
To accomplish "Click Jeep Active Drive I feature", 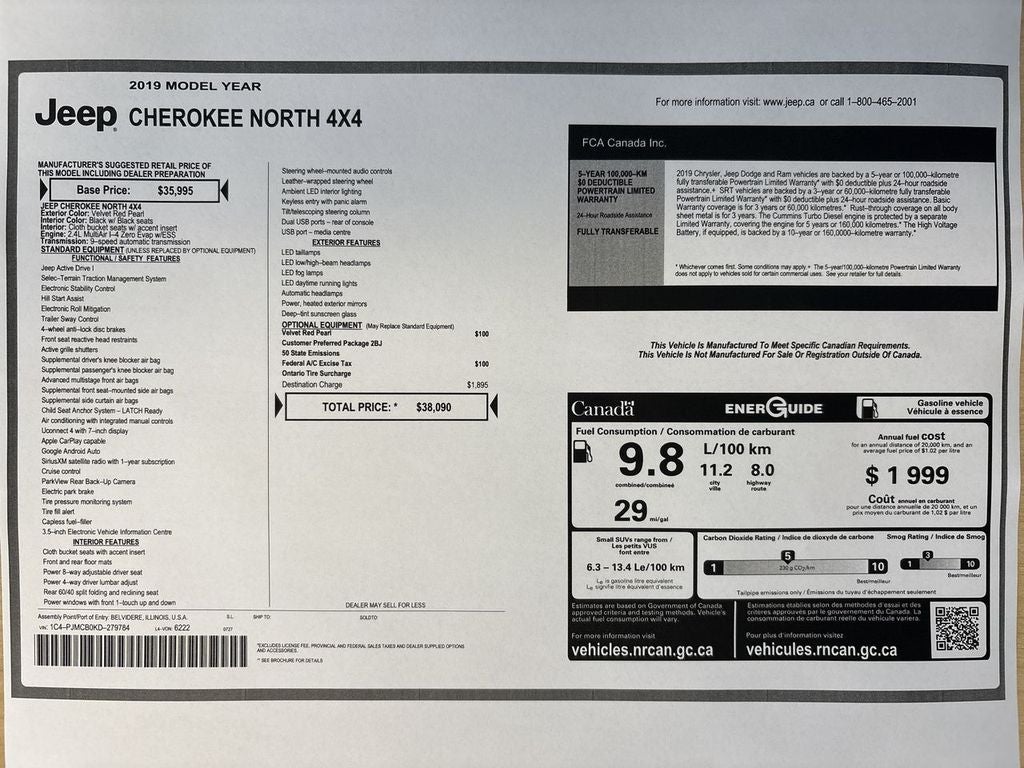I will pyautogui.click(x=67, y=268).
